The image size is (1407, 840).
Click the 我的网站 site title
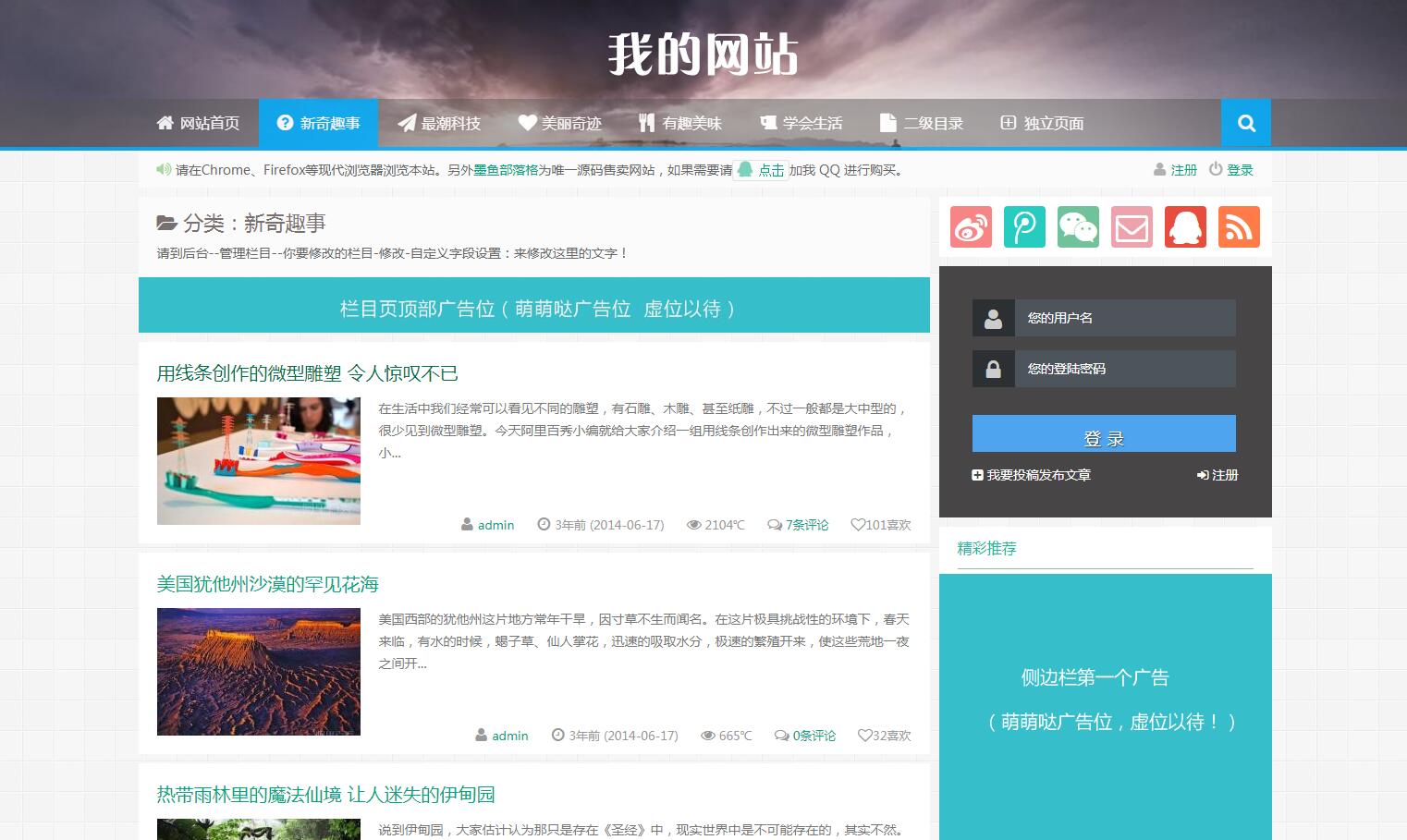tap(703, 54)
